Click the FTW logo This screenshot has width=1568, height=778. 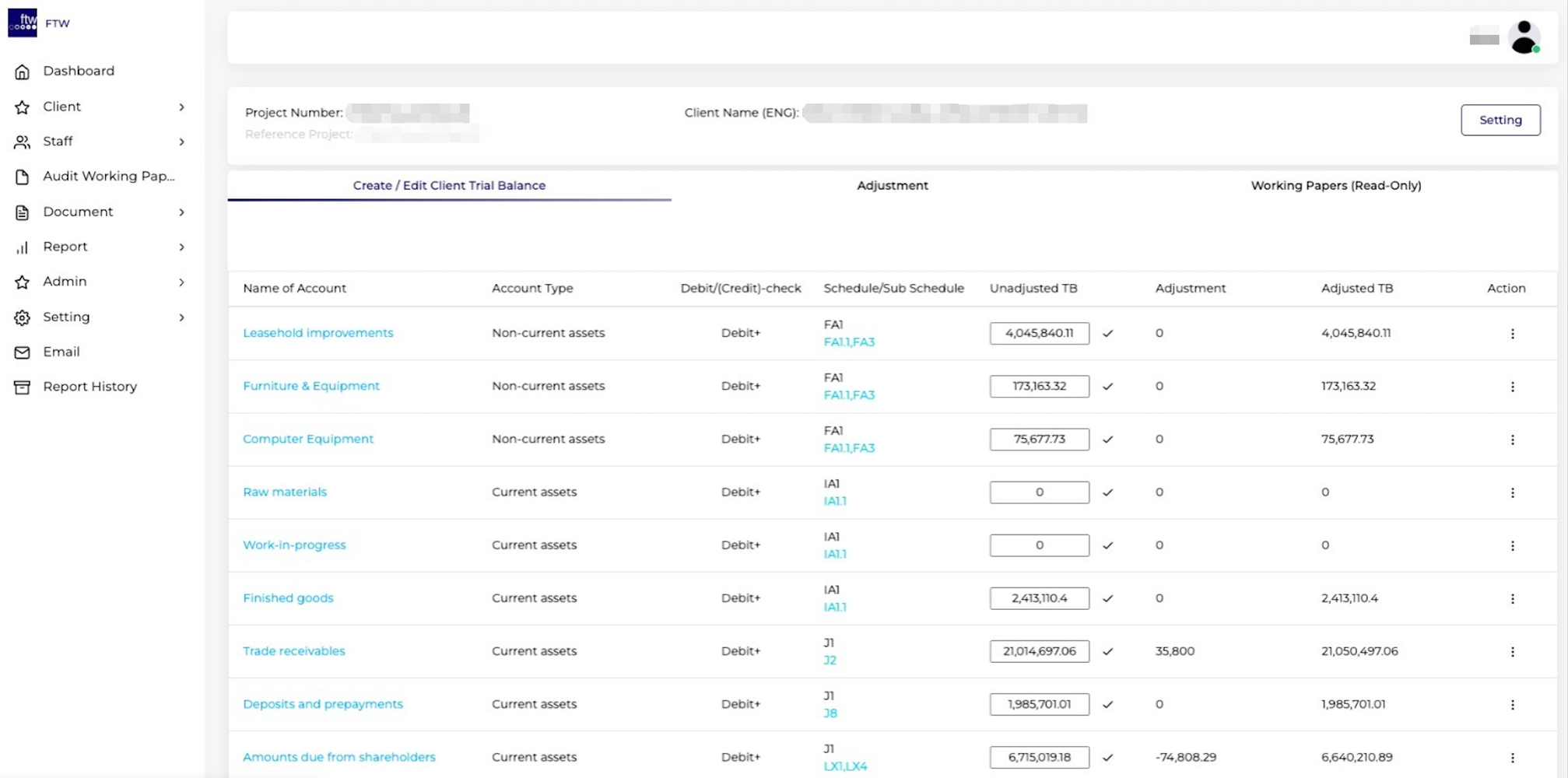[23, 23]
